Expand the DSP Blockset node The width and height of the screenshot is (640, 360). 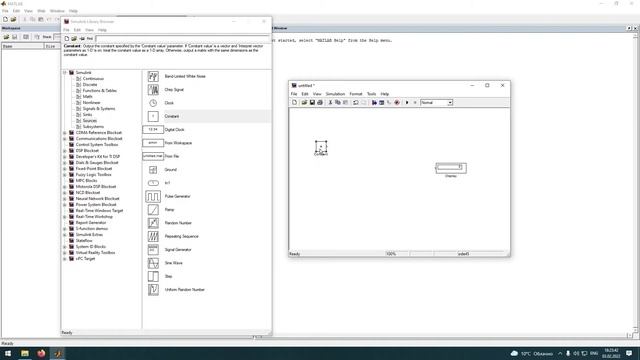(64, 151)
